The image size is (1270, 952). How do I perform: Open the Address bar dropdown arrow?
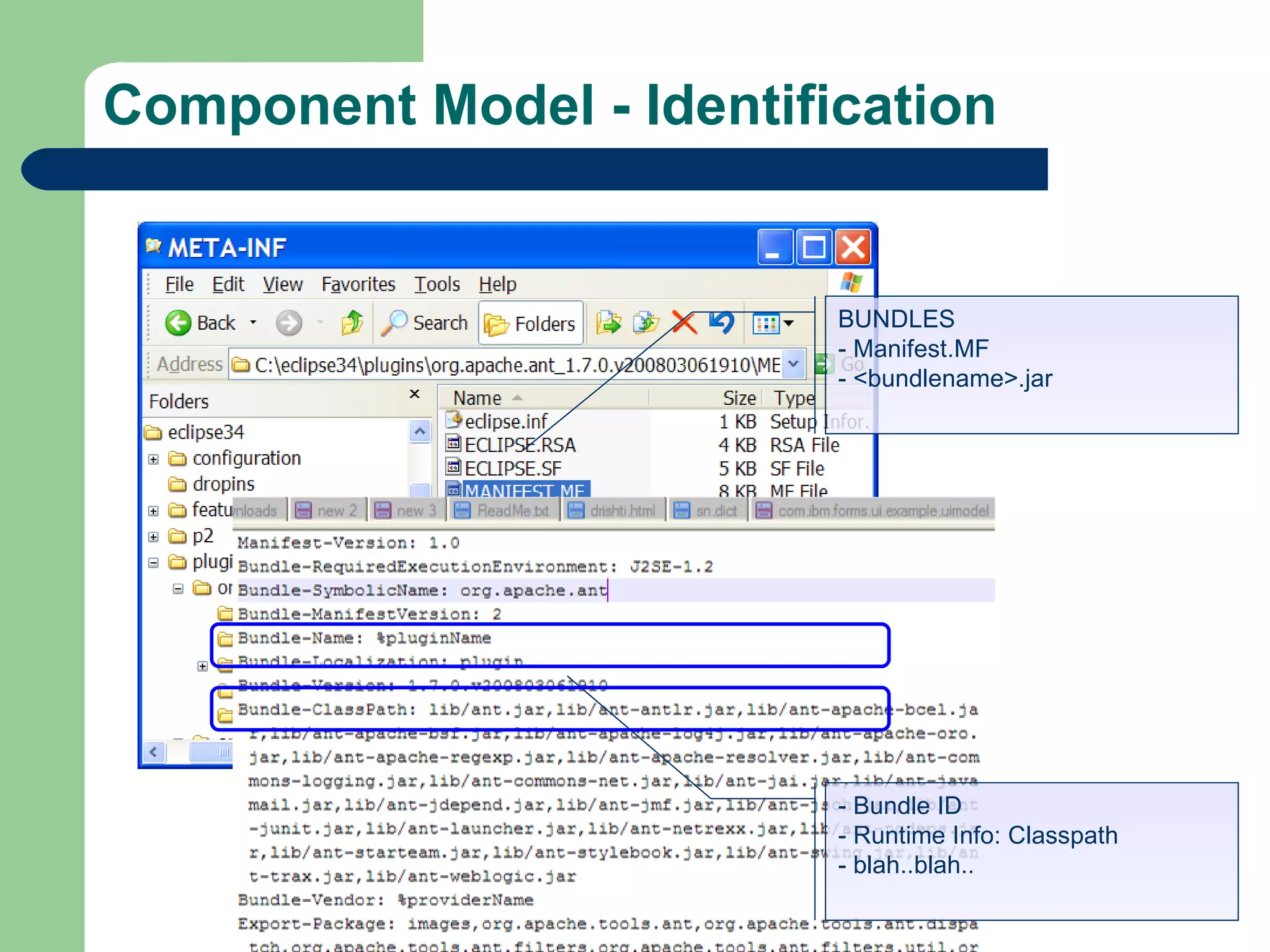pos(793,364)
